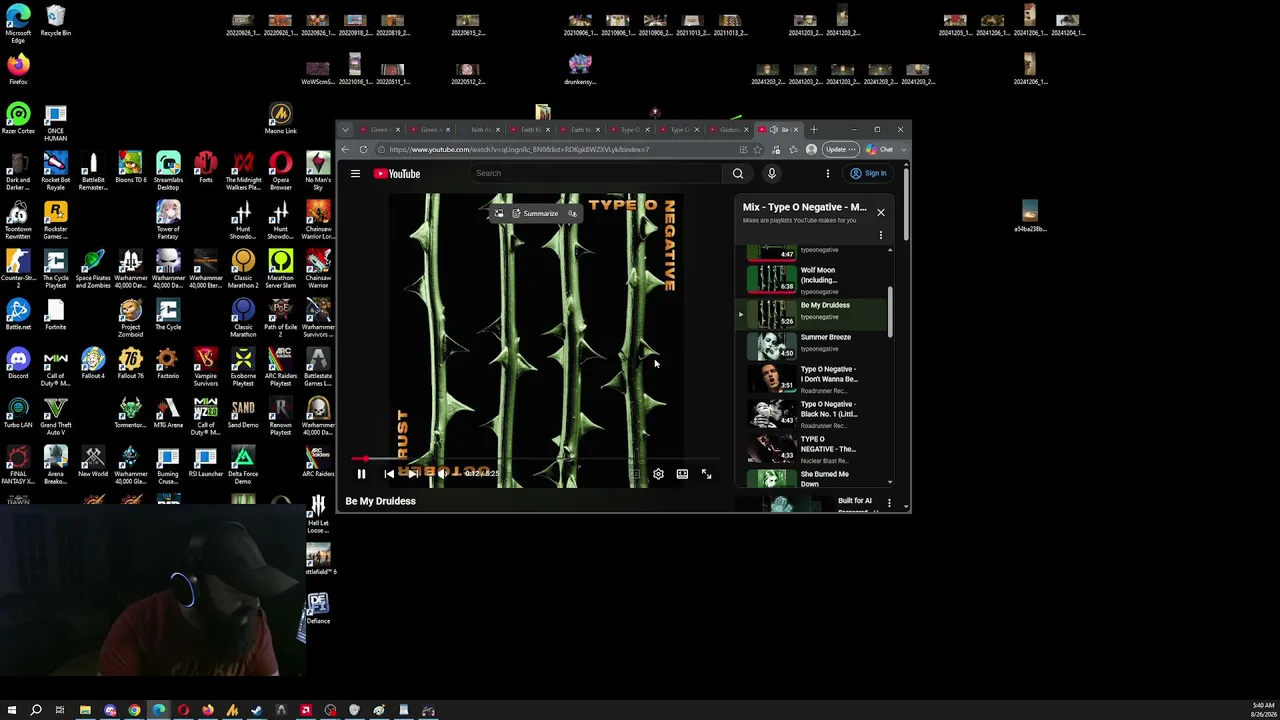Focus the YouTube search box
The height and width of the screenshot is (720, 1280).
pyautogui.click(x=596, y=174)
